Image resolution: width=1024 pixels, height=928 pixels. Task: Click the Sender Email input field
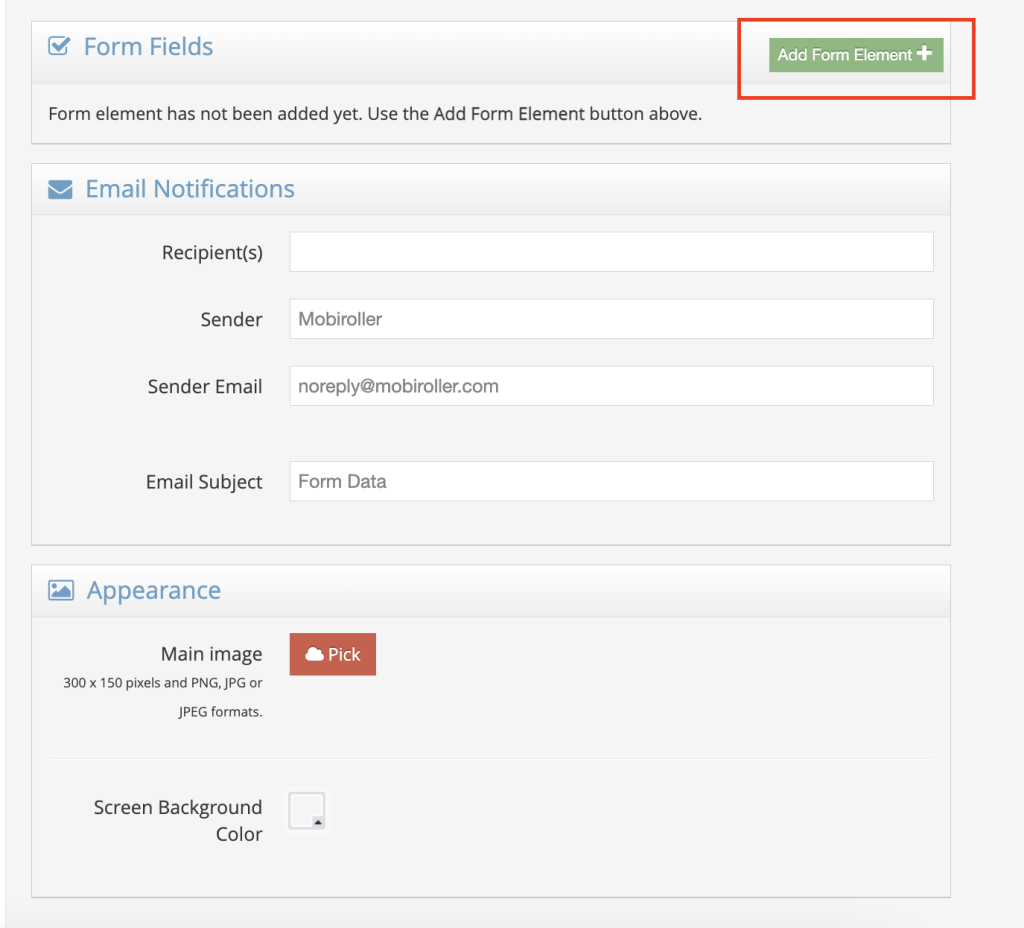tap(610, 385)
